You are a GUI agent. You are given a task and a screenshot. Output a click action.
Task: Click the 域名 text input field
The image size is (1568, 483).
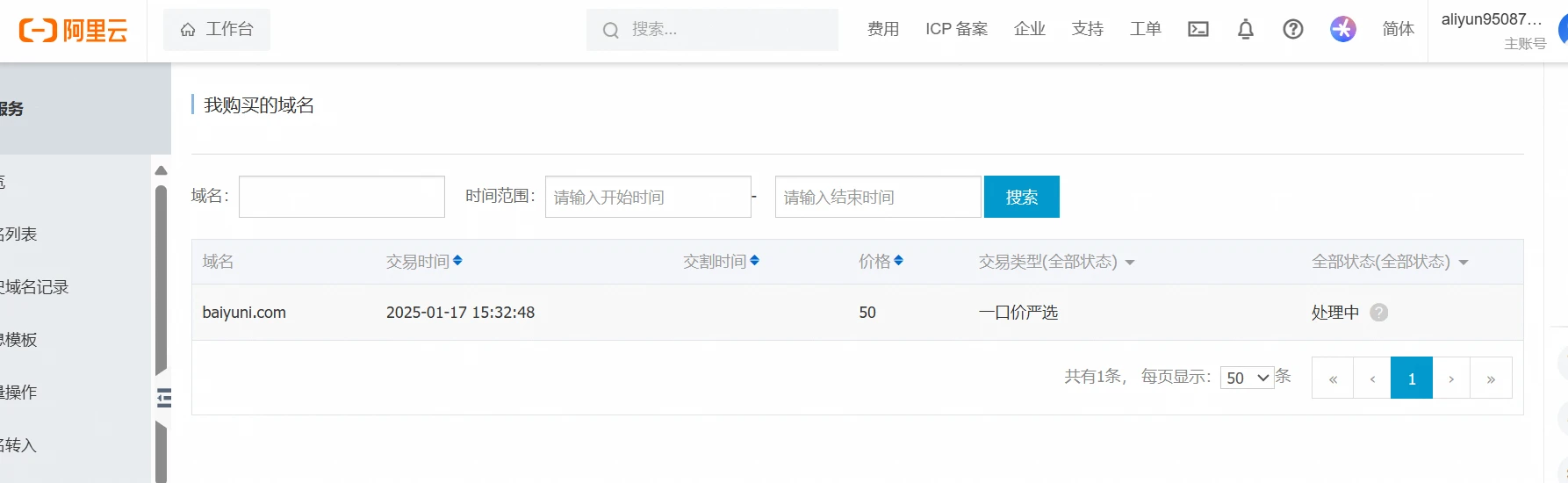(x=342, y=197)
